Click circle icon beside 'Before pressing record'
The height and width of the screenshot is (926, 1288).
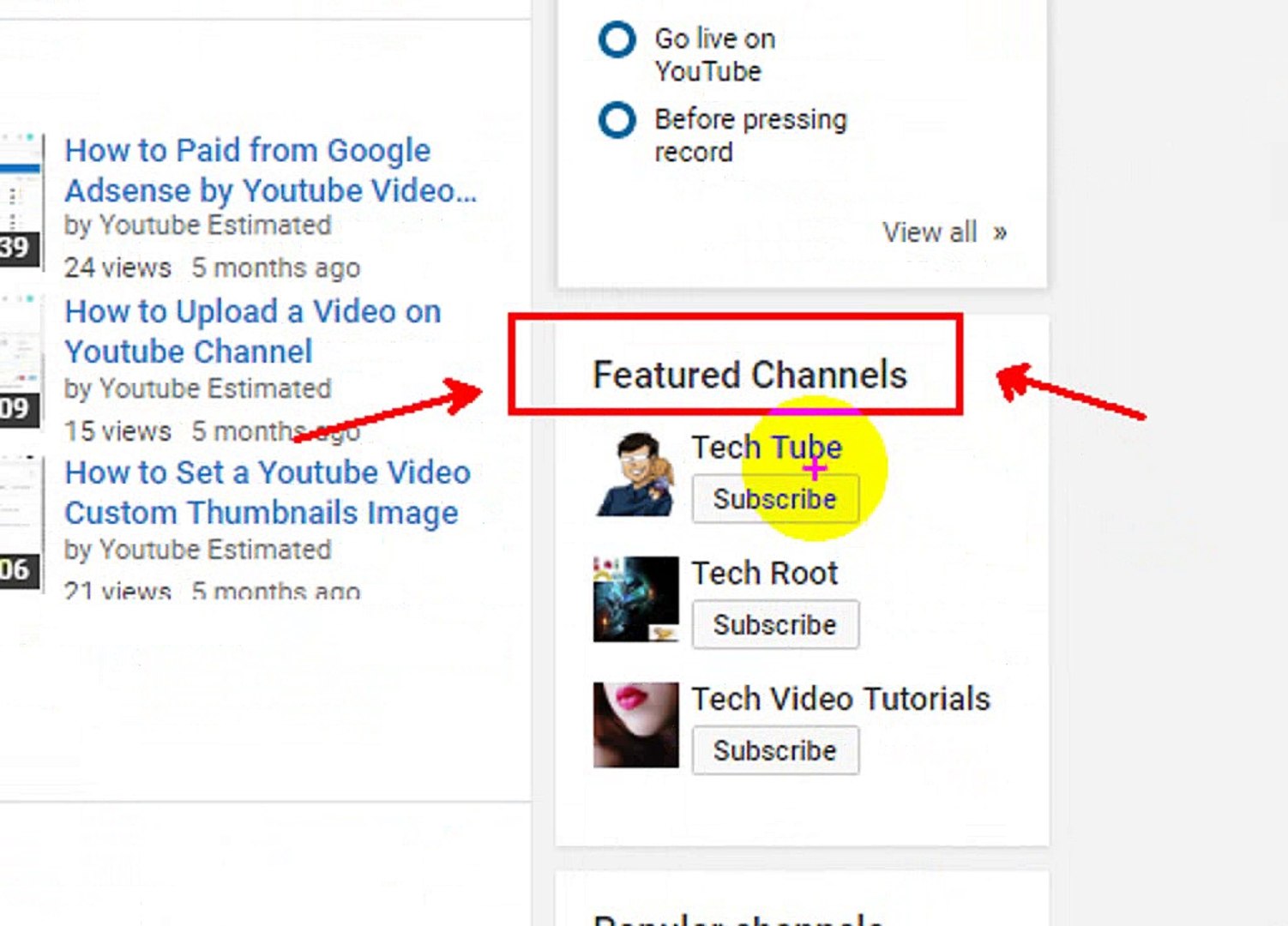pyautogui.click(x=617, y=120)
